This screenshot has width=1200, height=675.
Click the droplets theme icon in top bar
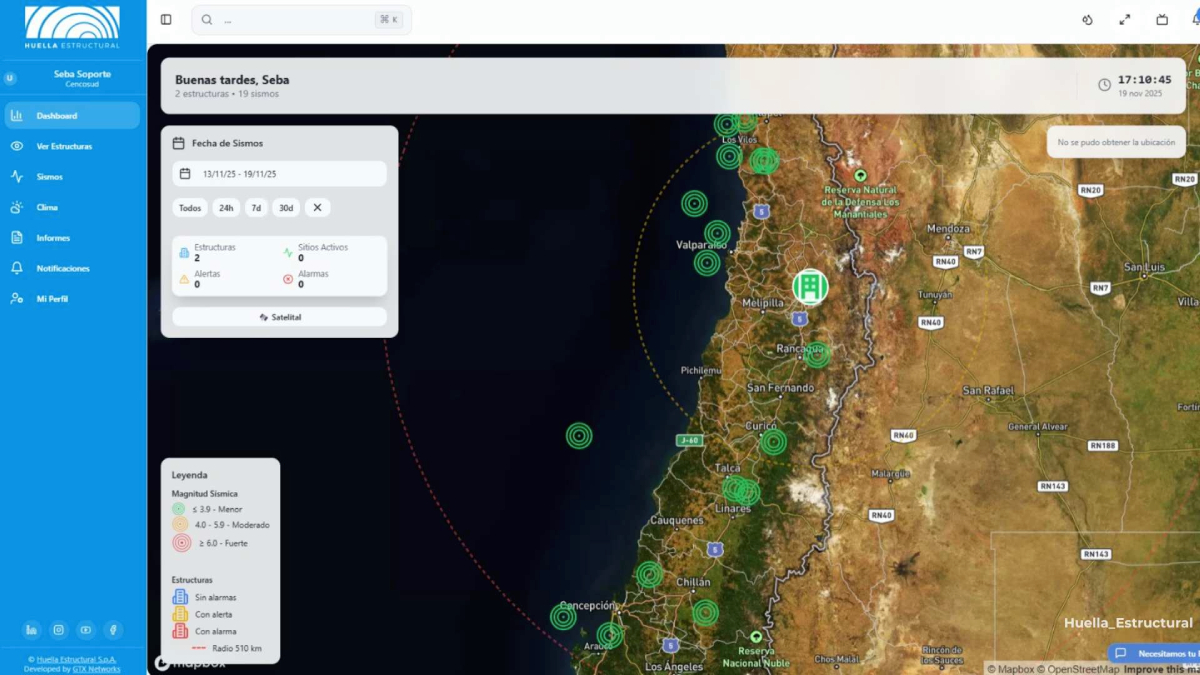click(x=1088, y=19)
